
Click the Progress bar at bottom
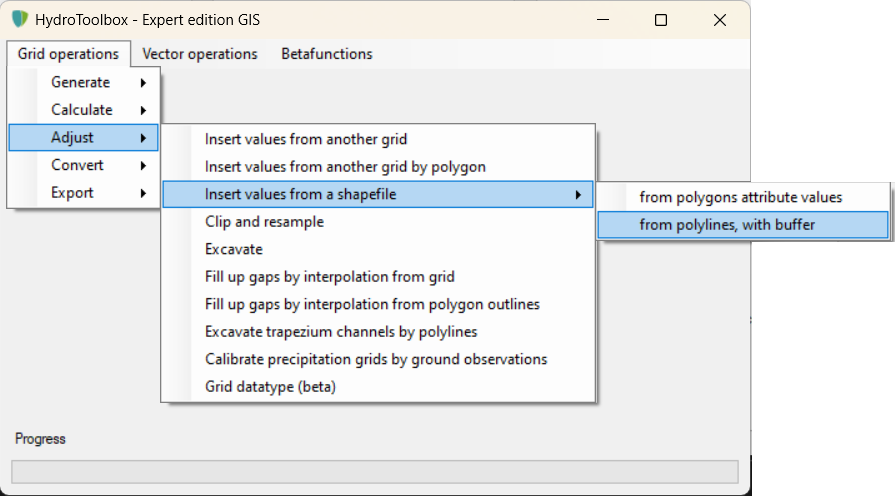374,472
